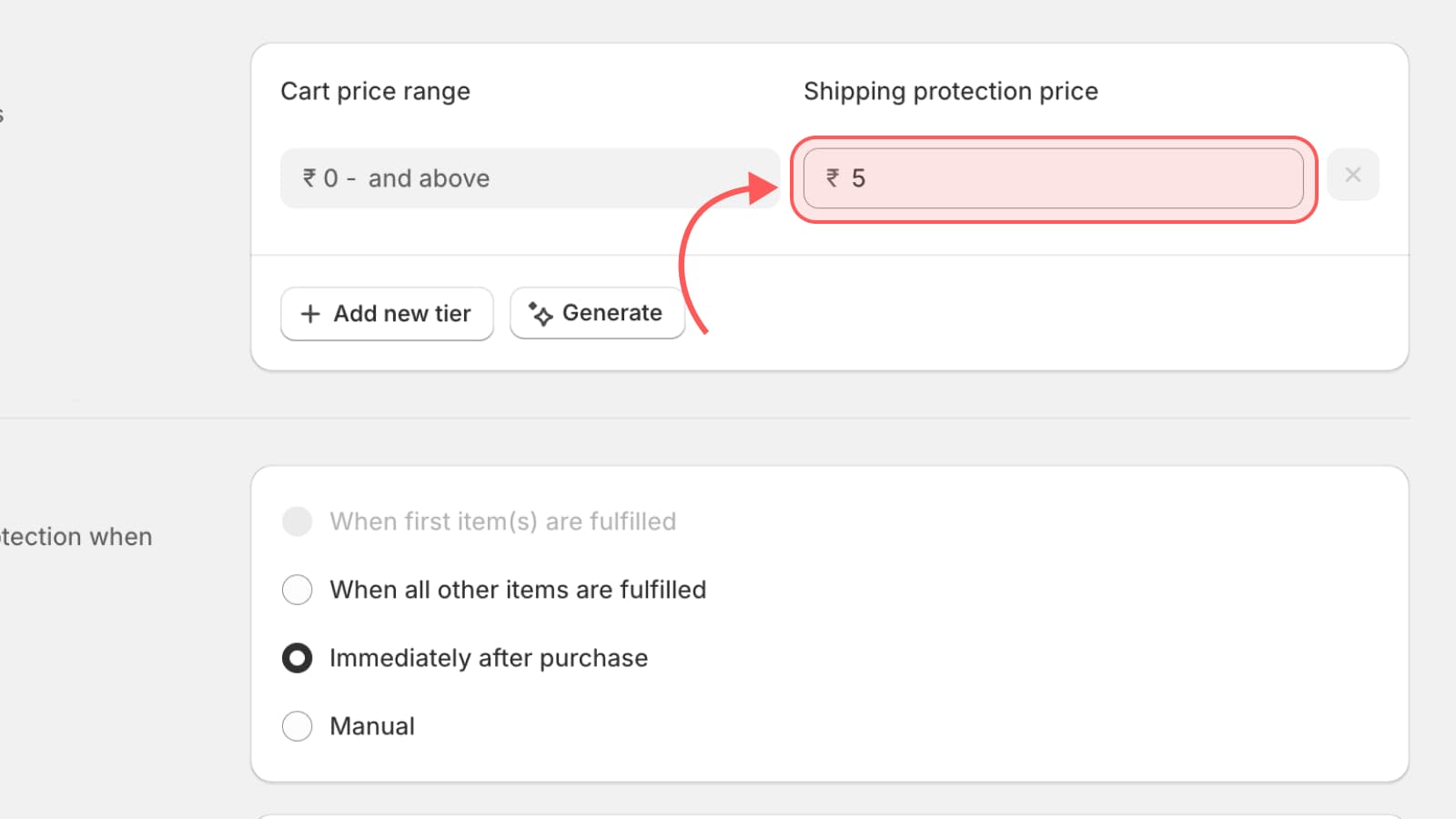Click the 'Shipping protection price' column heading
1456x819 pixels.
951,92
